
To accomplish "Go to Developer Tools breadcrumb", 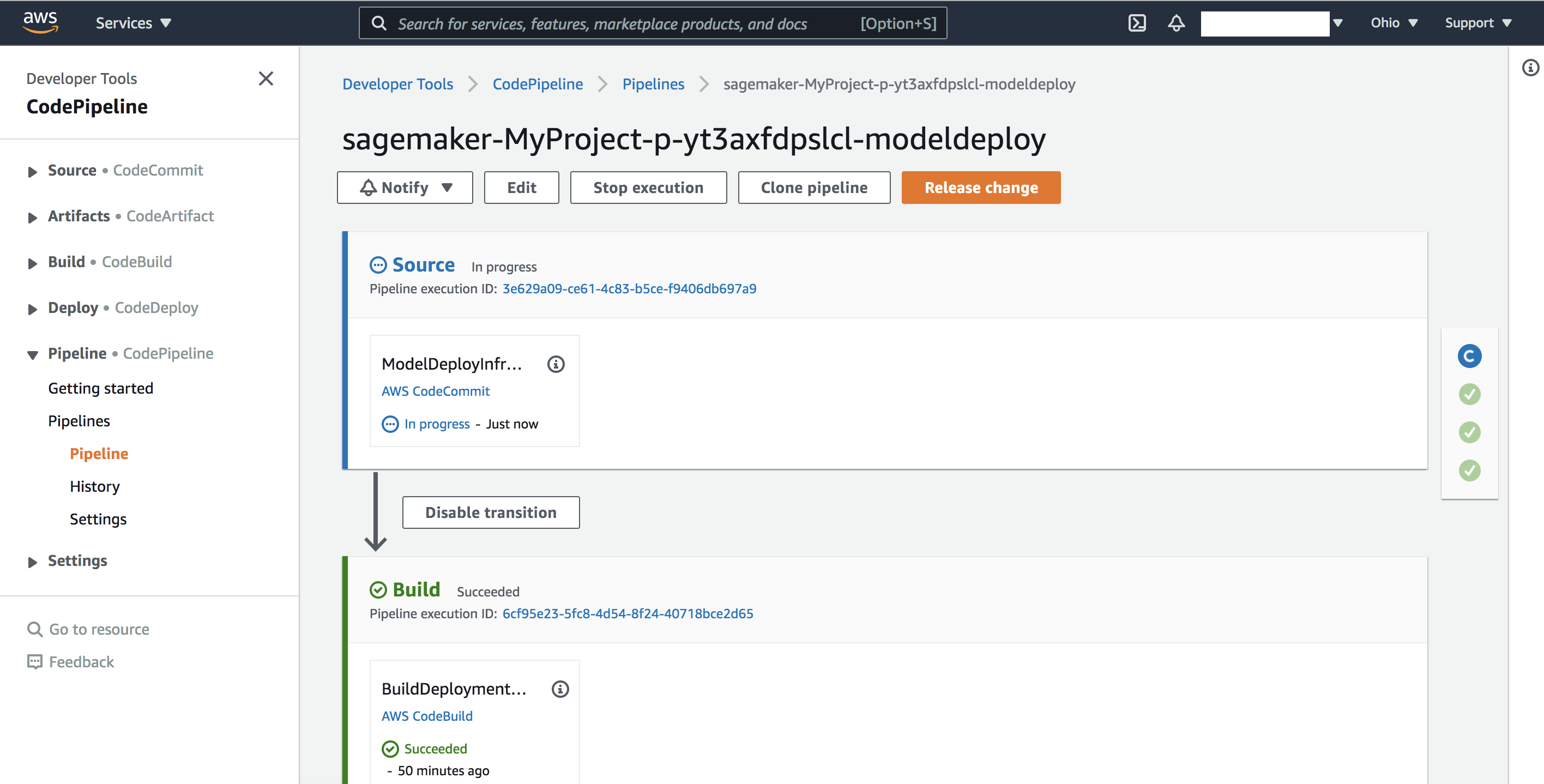I will coord(397,84).
